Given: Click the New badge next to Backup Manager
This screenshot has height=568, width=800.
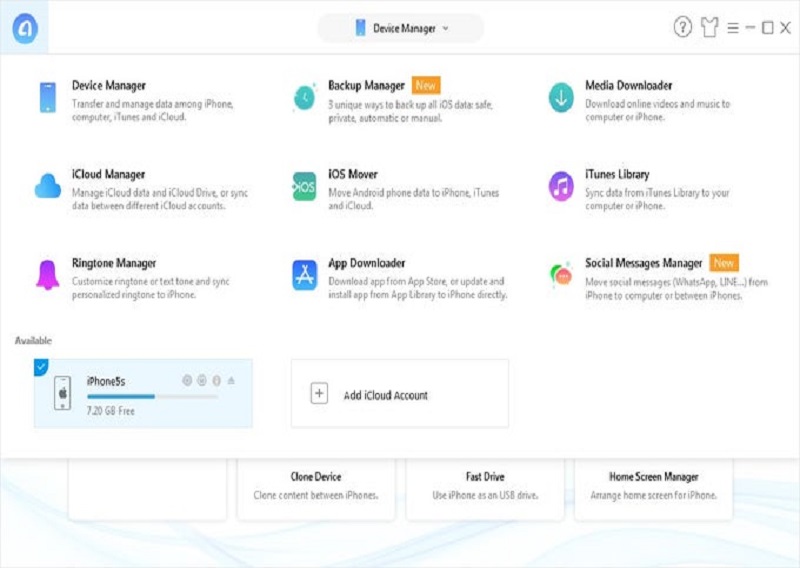Looking at the screenshot, I should click(426, 85).
